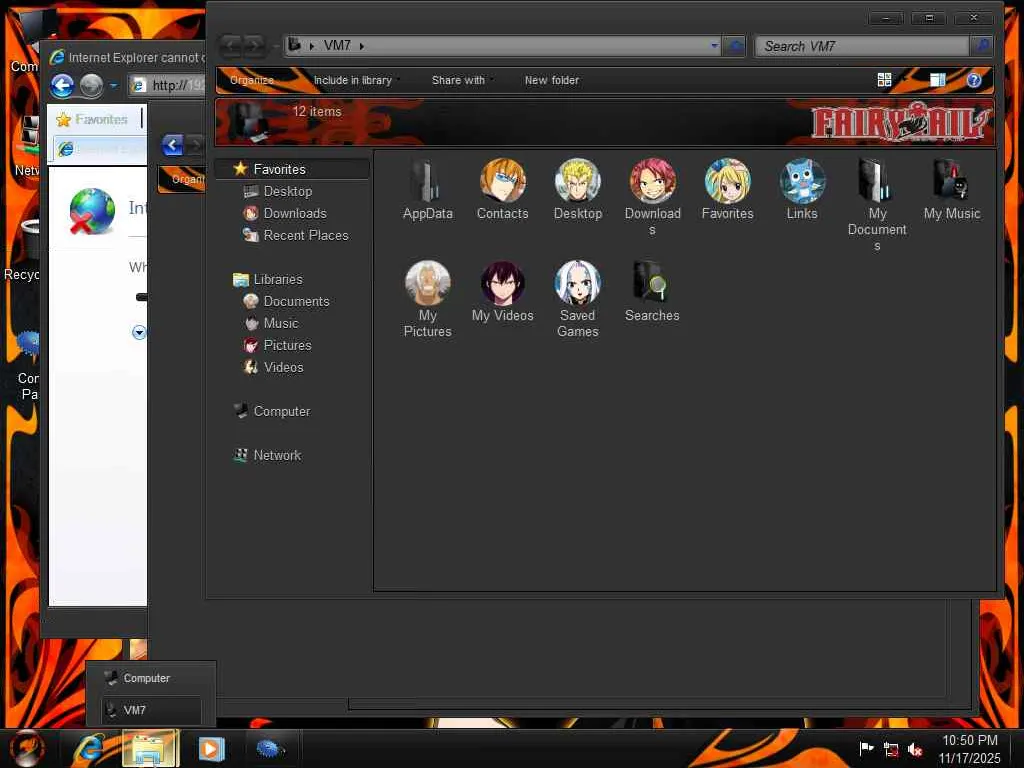Click Internet Explorer's blue back arrow
Viewport: 1024px width, 768px height.
click(63, 86)
